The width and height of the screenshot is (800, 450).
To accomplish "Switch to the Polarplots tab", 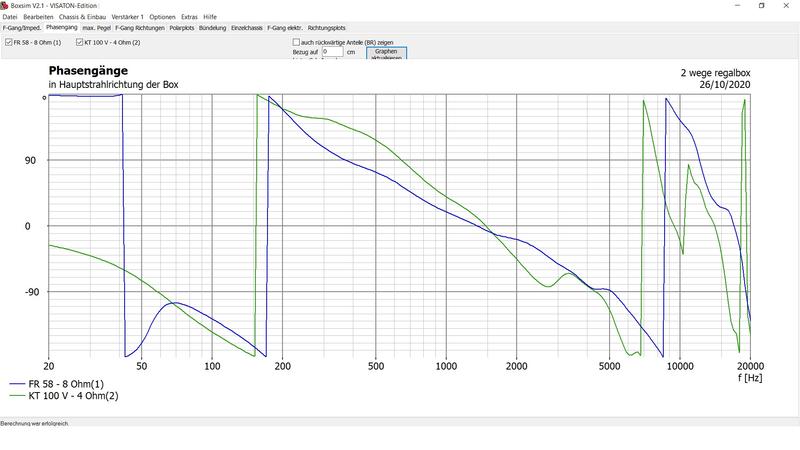I will tap(182, 28).
